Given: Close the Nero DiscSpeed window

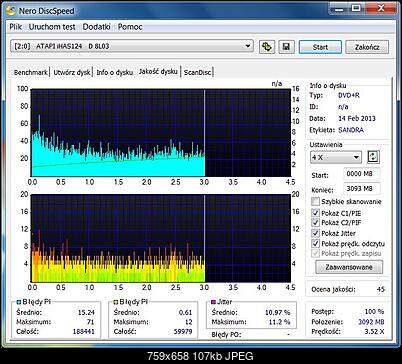Looking at the screenshot, I should coord(381,8).
